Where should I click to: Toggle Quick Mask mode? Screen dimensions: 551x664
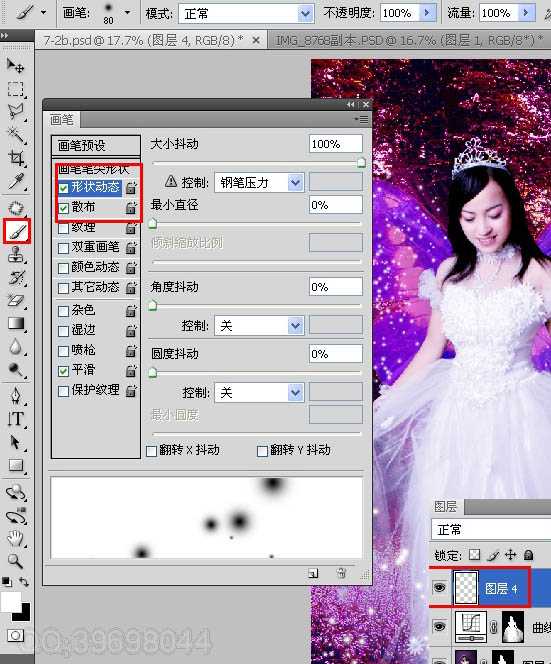[16, 636]
